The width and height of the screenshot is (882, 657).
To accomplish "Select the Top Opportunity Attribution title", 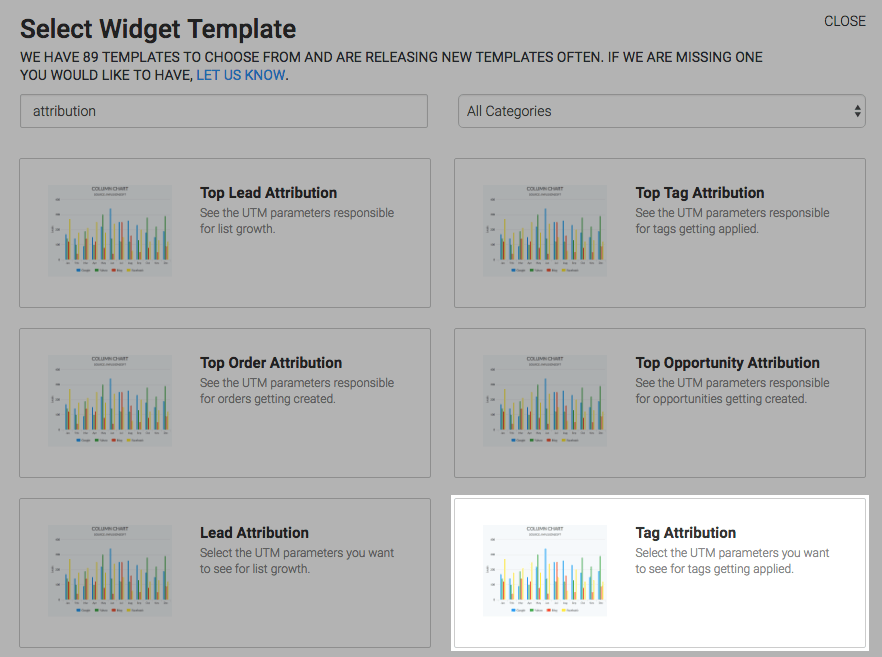I will coord(727,363).
